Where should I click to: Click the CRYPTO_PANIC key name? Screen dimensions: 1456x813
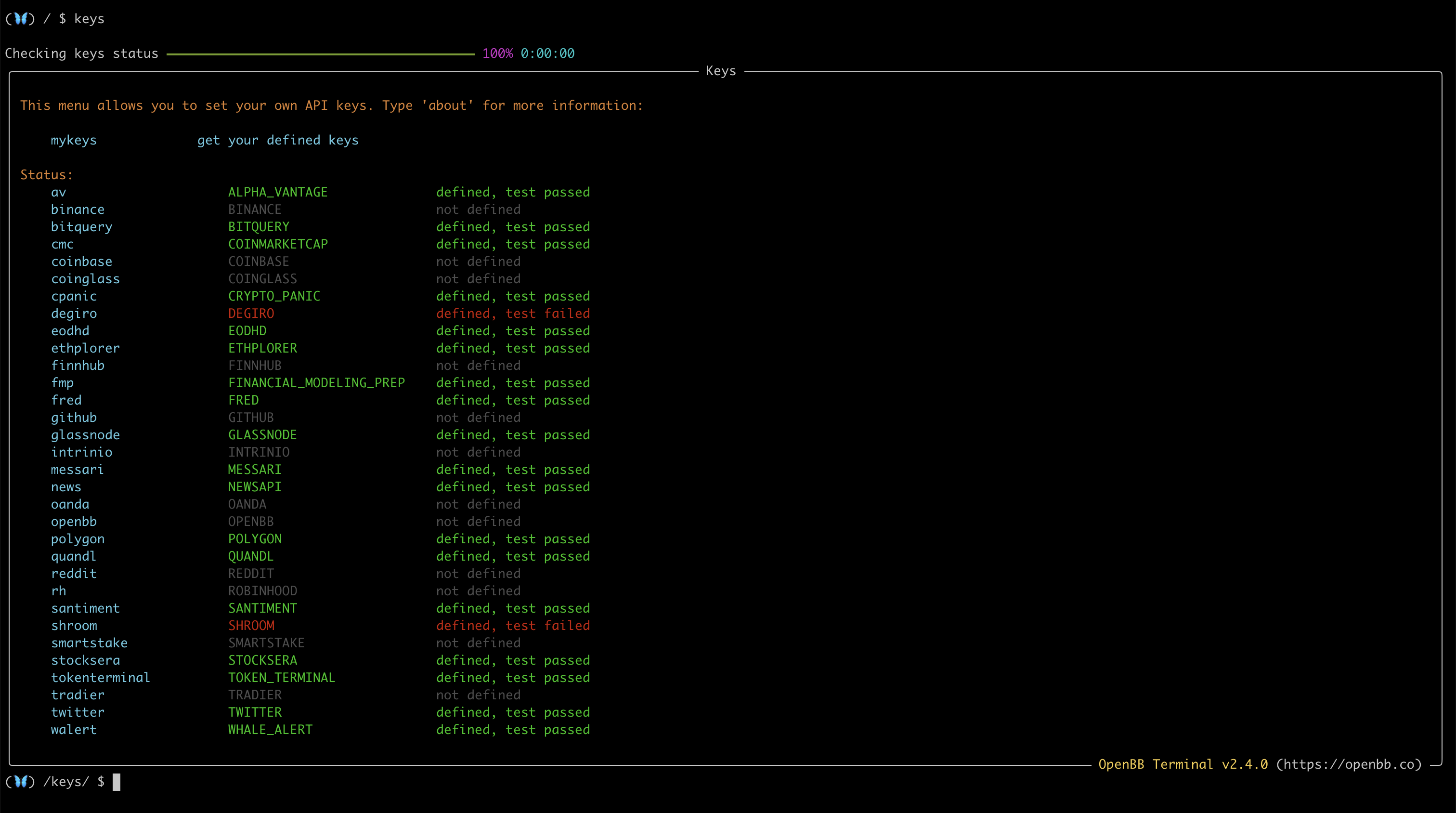273,296
